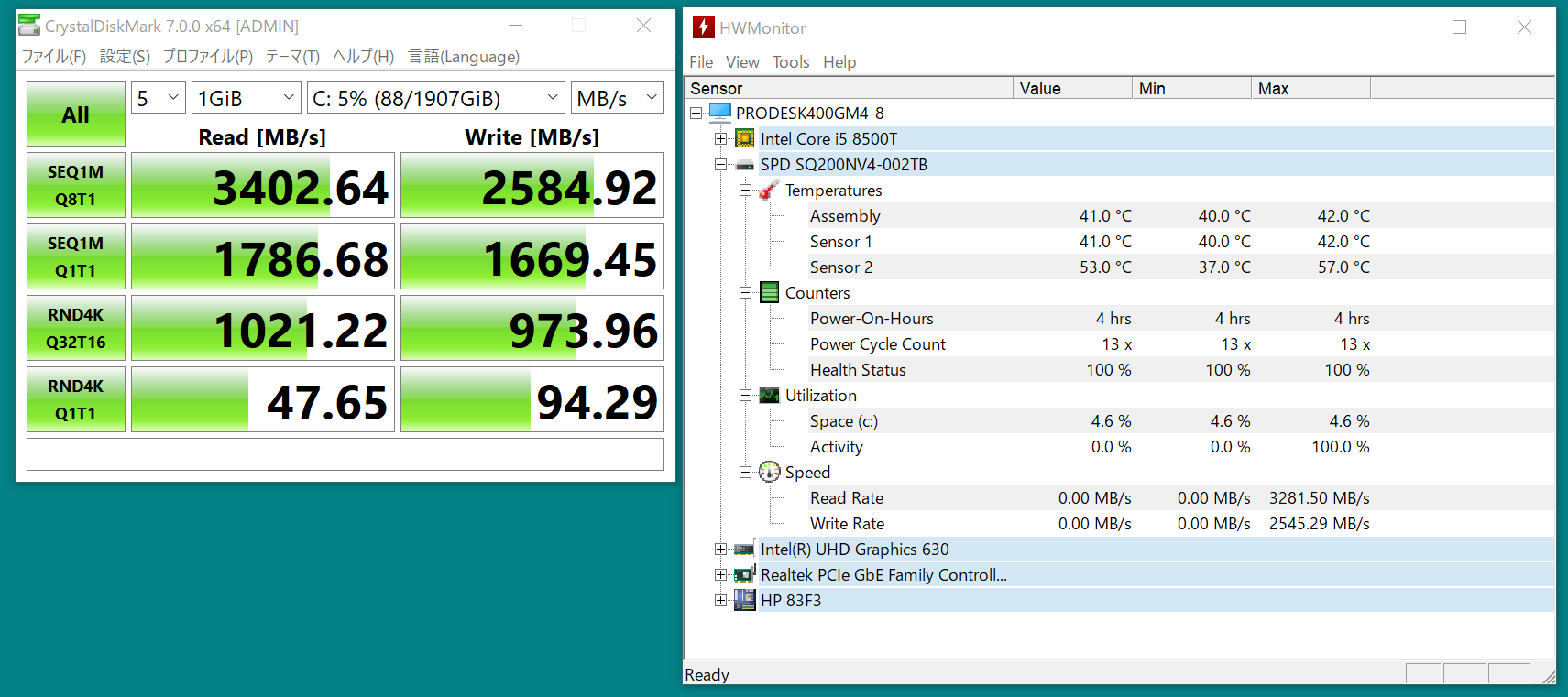Run all benchmarks with the All button
Screen dimensions: 1568x697
click(76, 114)
